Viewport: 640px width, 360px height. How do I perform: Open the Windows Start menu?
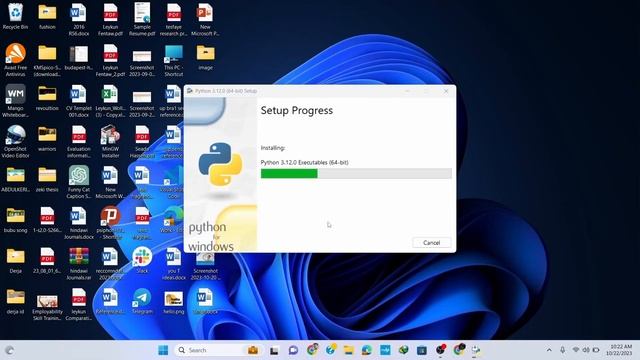[x=163, y=350]
